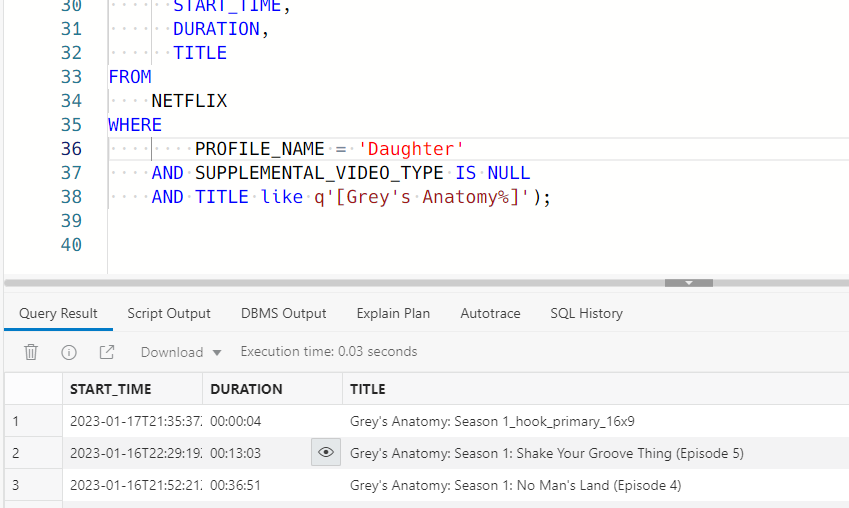
Task: Open results in new window icon
Action: (x=107, y=352)
